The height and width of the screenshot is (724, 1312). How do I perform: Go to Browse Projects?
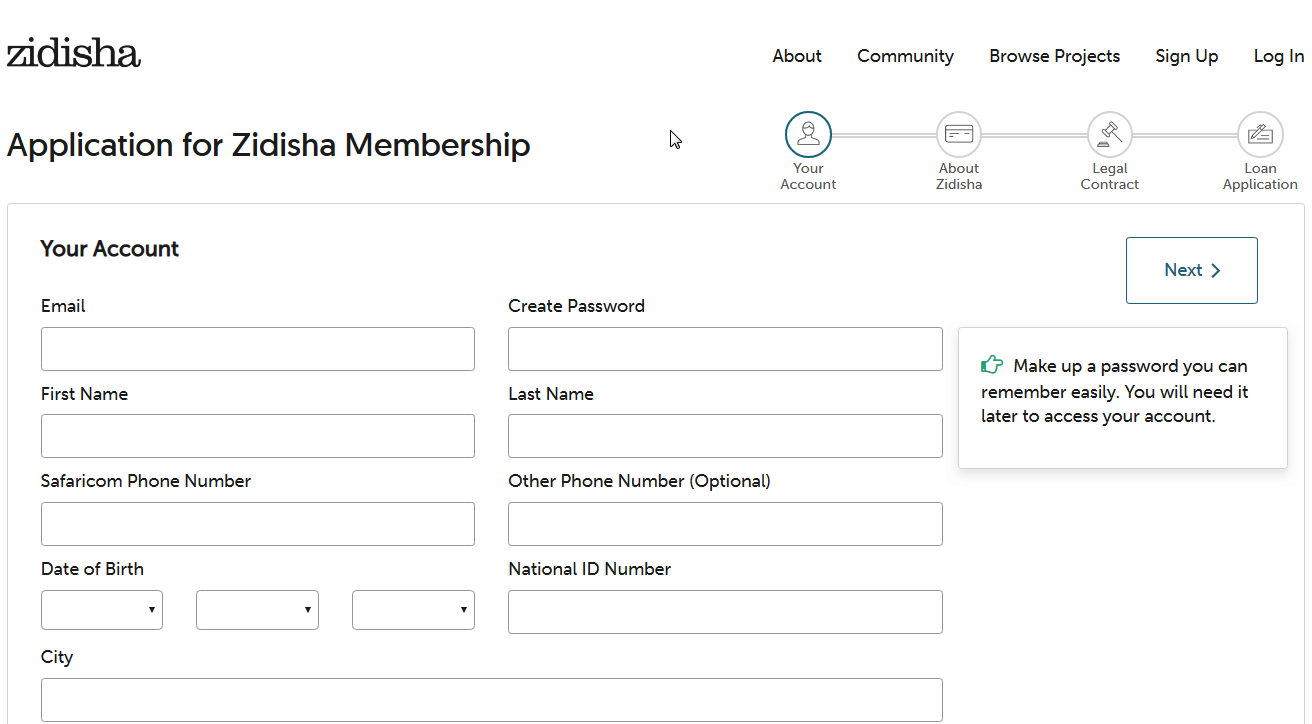1054,56
